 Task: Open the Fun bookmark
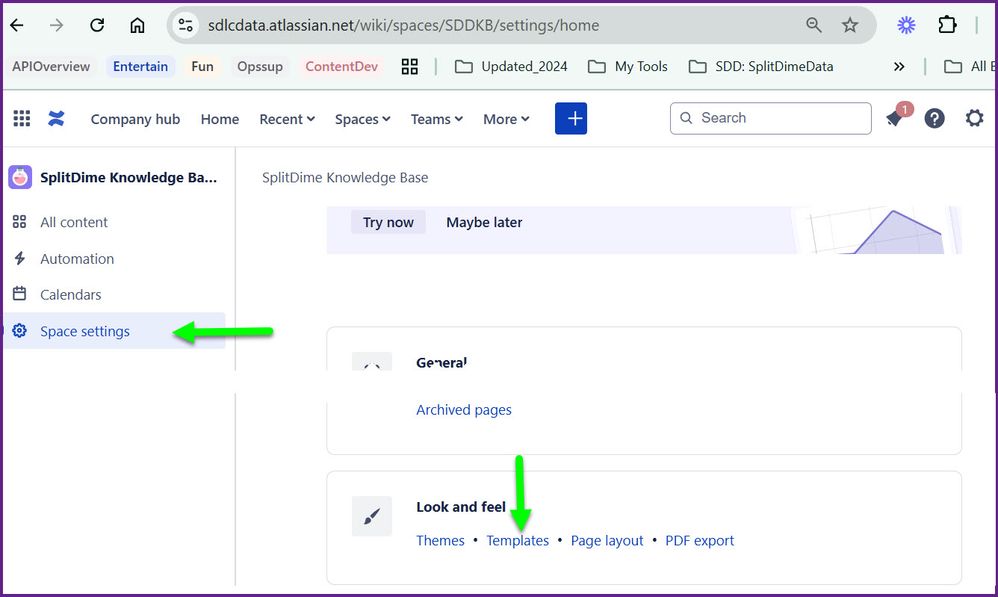[x=202, y=66]
